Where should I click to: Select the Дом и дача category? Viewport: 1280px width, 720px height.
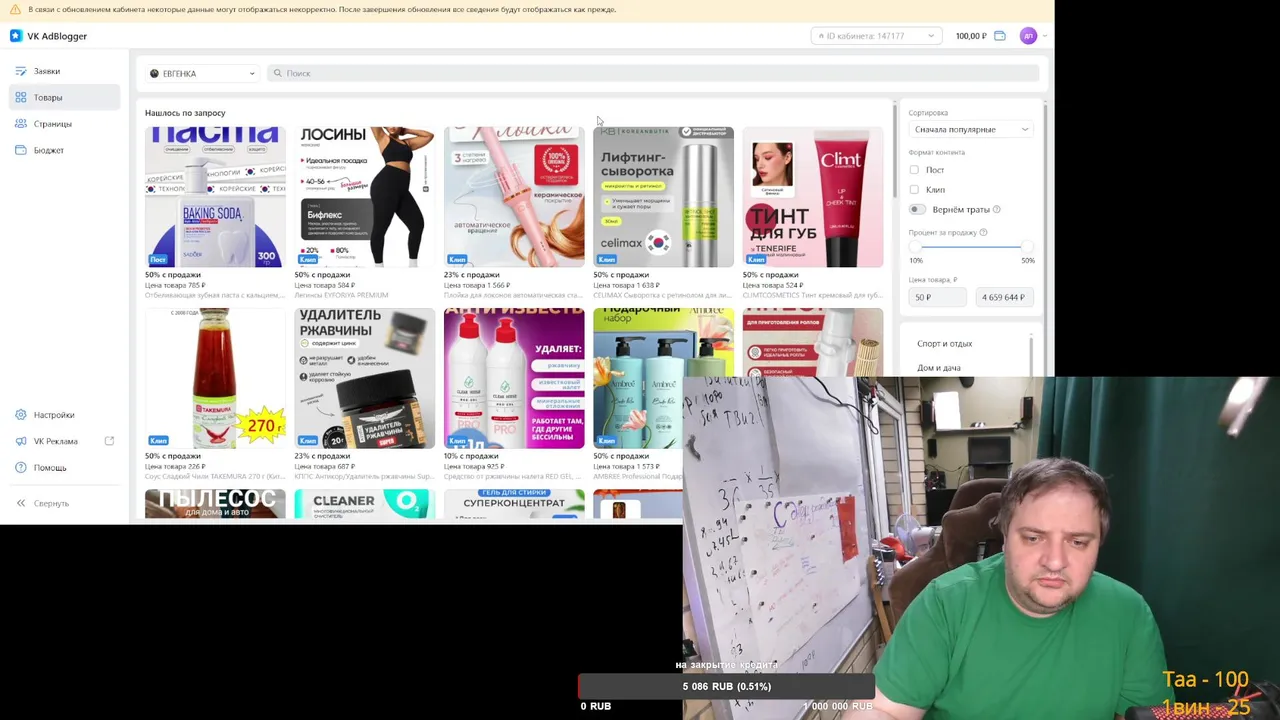click(x=939, y=368)
